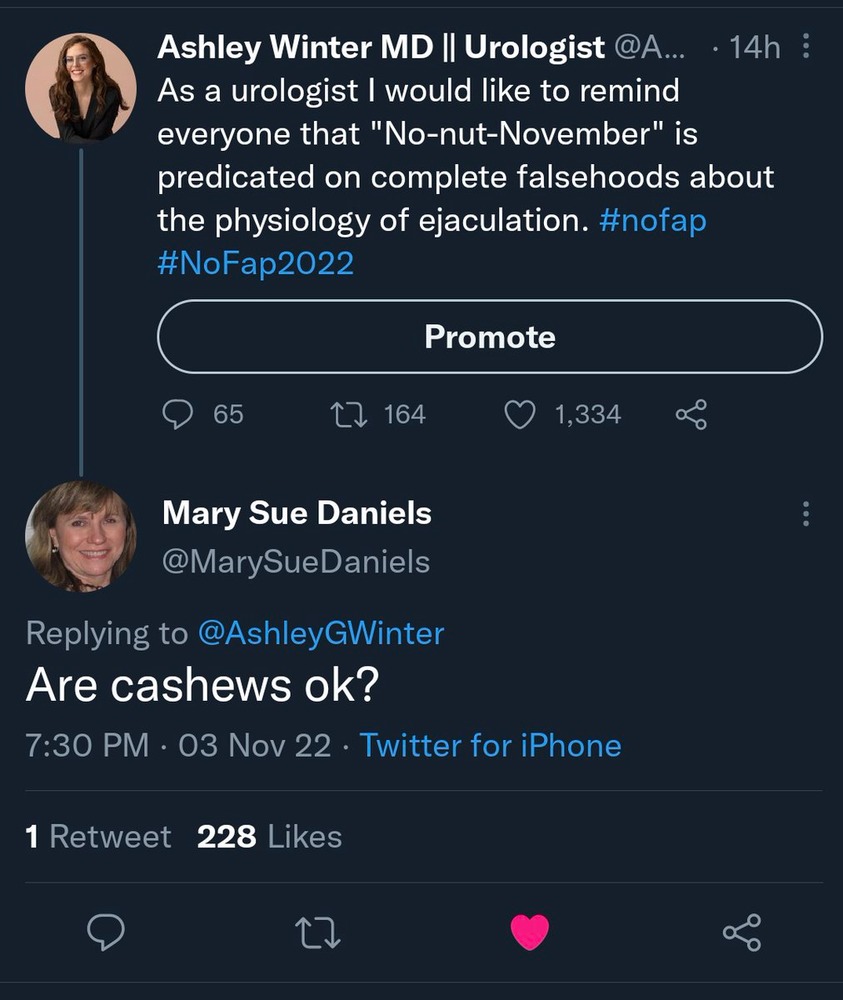Retweet the "Are cashews ok?" reply
The height and width of the screenshot is (1000, 843).
319,932
